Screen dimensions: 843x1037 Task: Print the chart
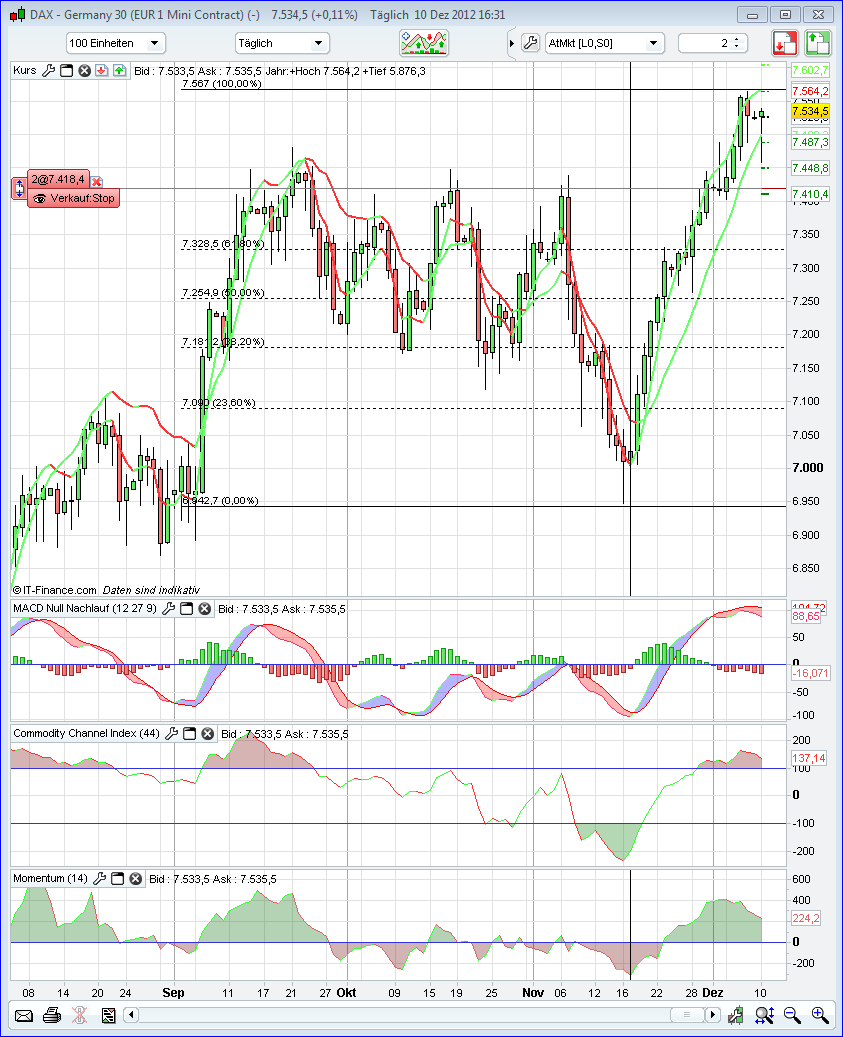[52, 1015]
